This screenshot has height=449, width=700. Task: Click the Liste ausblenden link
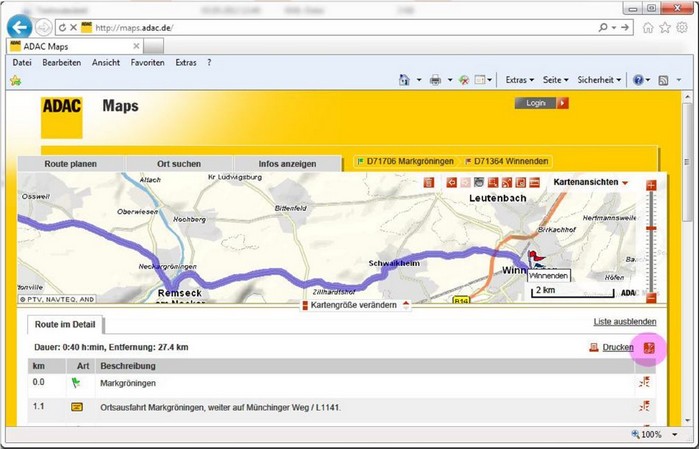(x=625, y=321)
